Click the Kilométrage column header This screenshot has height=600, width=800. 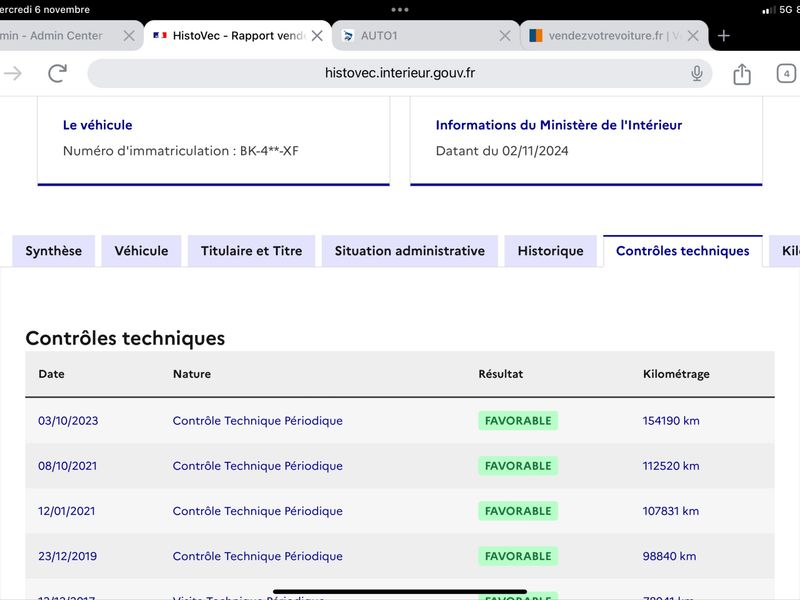pyautogui.click(x=676, y=374)
